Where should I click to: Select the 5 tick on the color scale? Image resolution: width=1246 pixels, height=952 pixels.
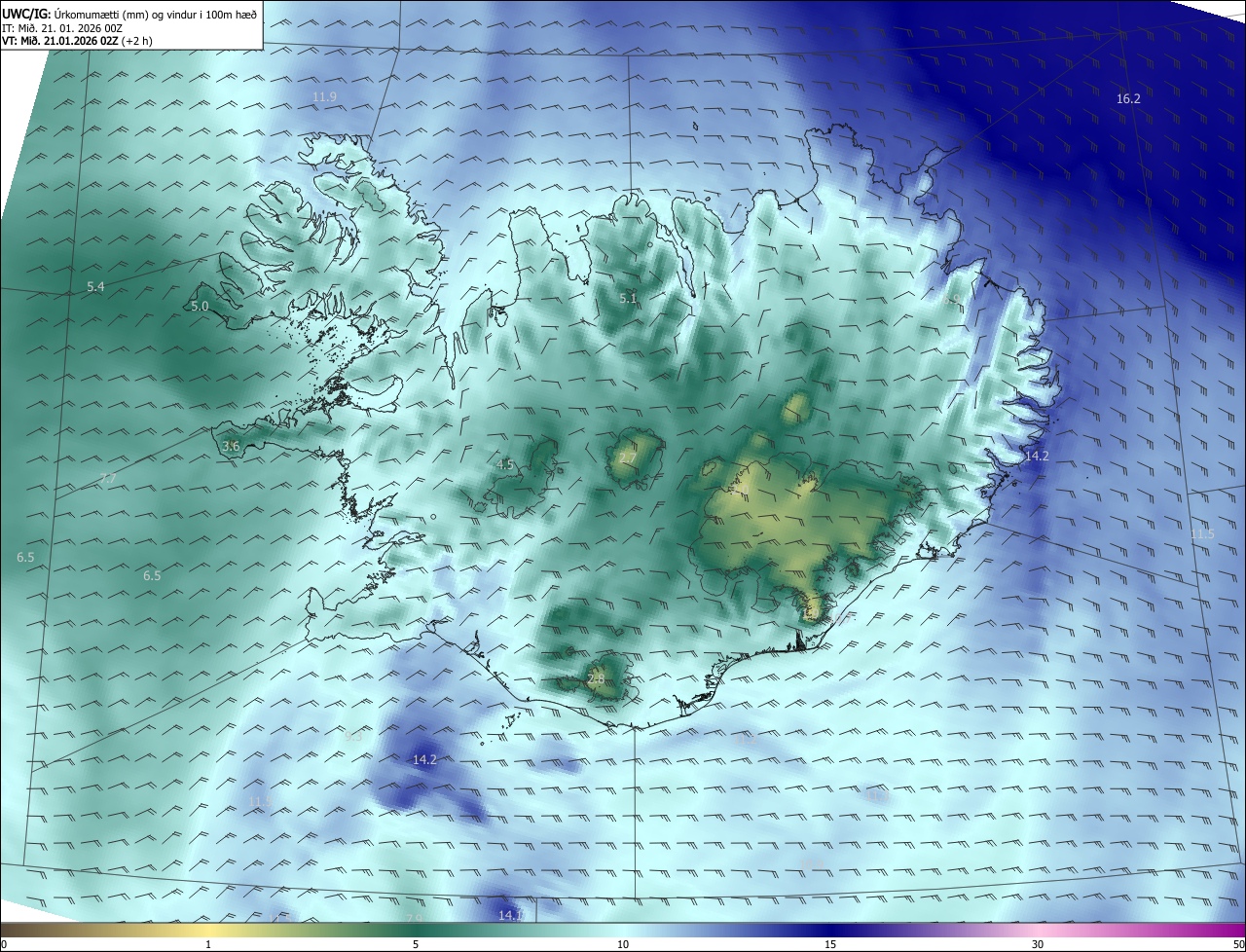point(416,944)
